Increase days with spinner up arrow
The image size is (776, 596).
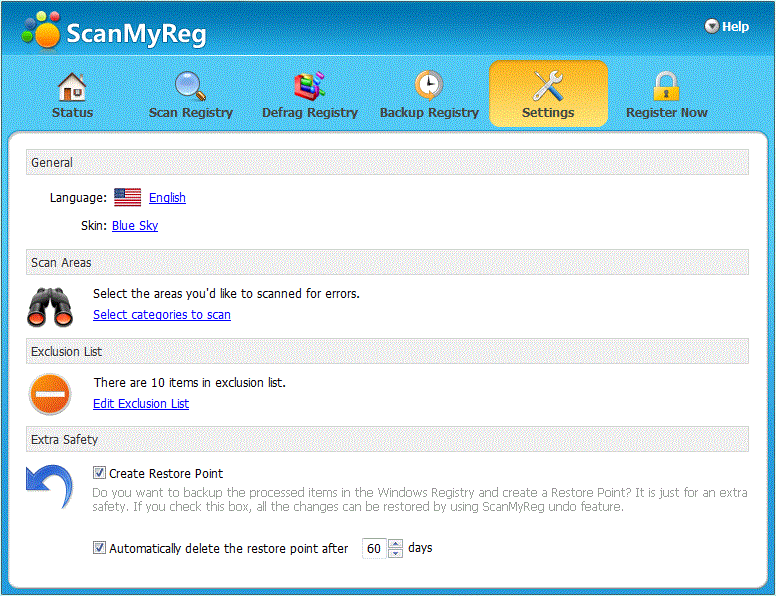click(395, 544)
